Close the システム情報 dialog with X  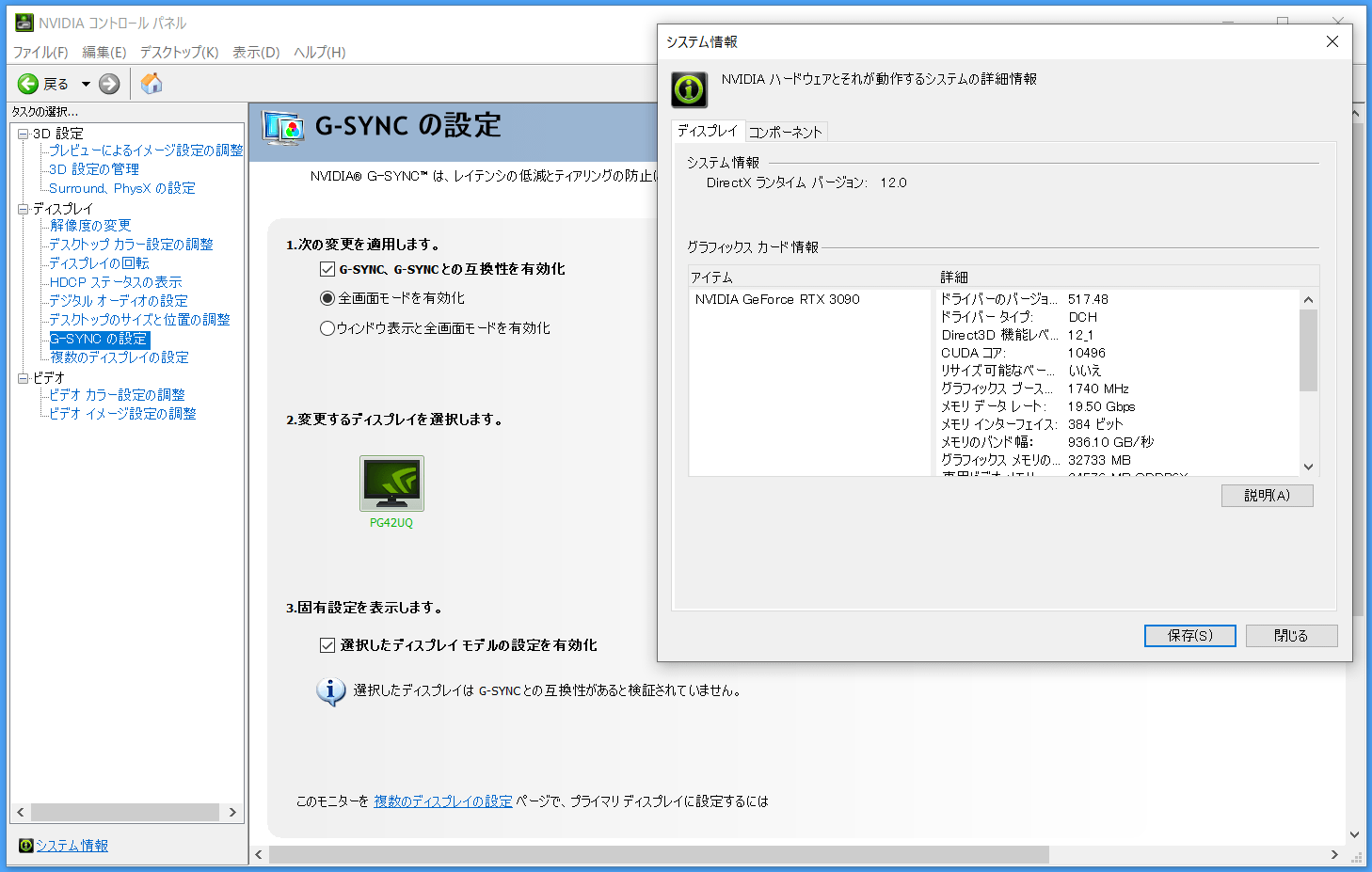[1332, 41]
